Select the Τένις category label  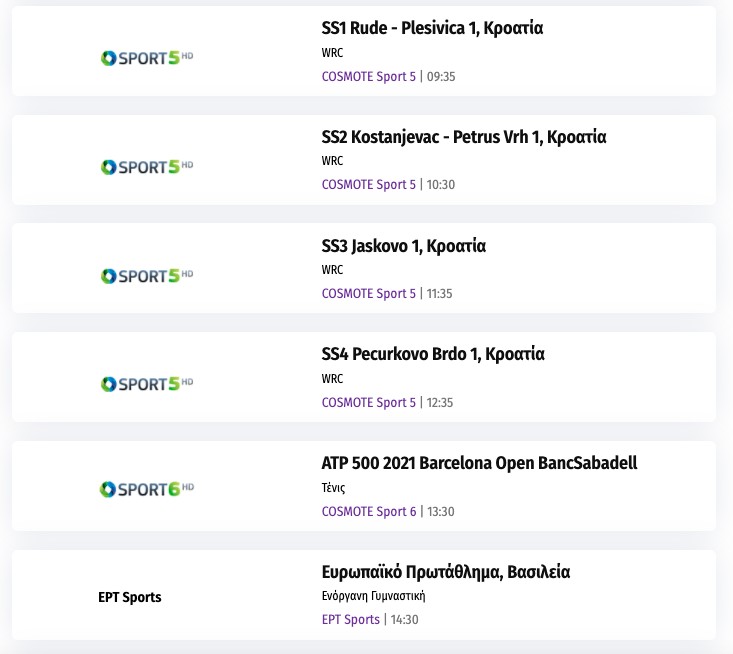coord(333,488)
